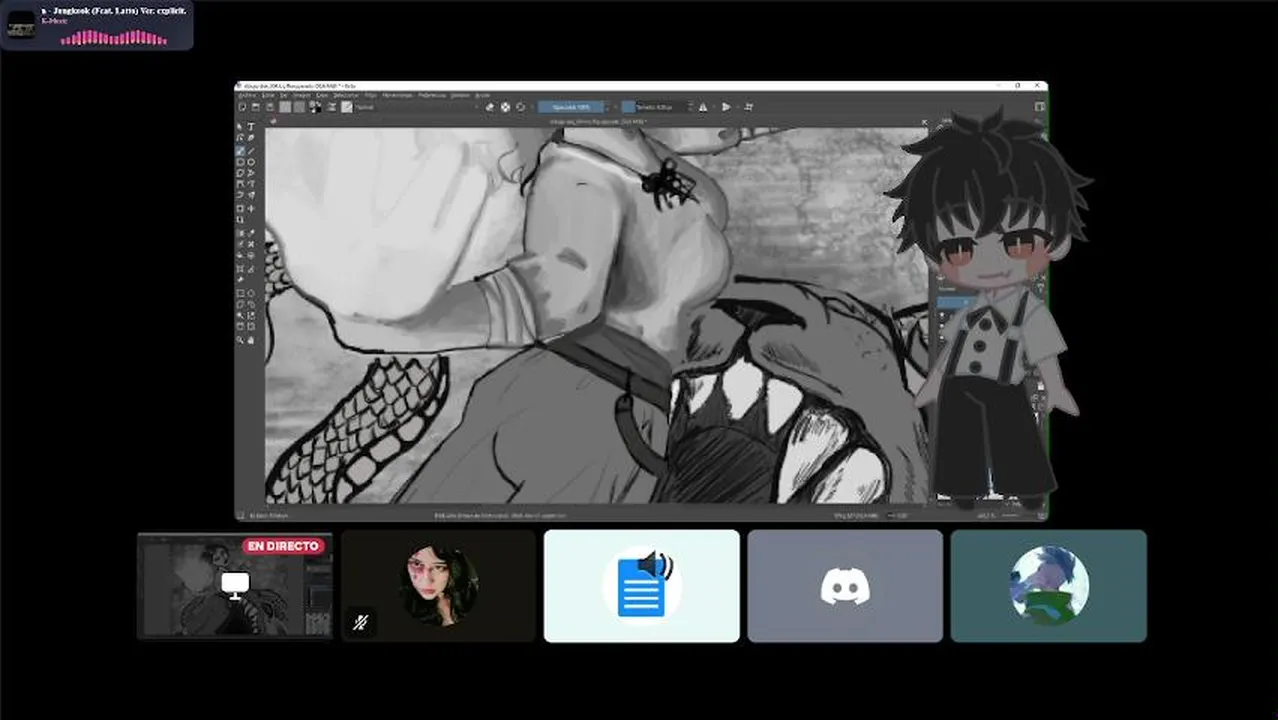Select the Polygon tool
1278x720 pixels.
pyautogui.click(x=240, y=173)
